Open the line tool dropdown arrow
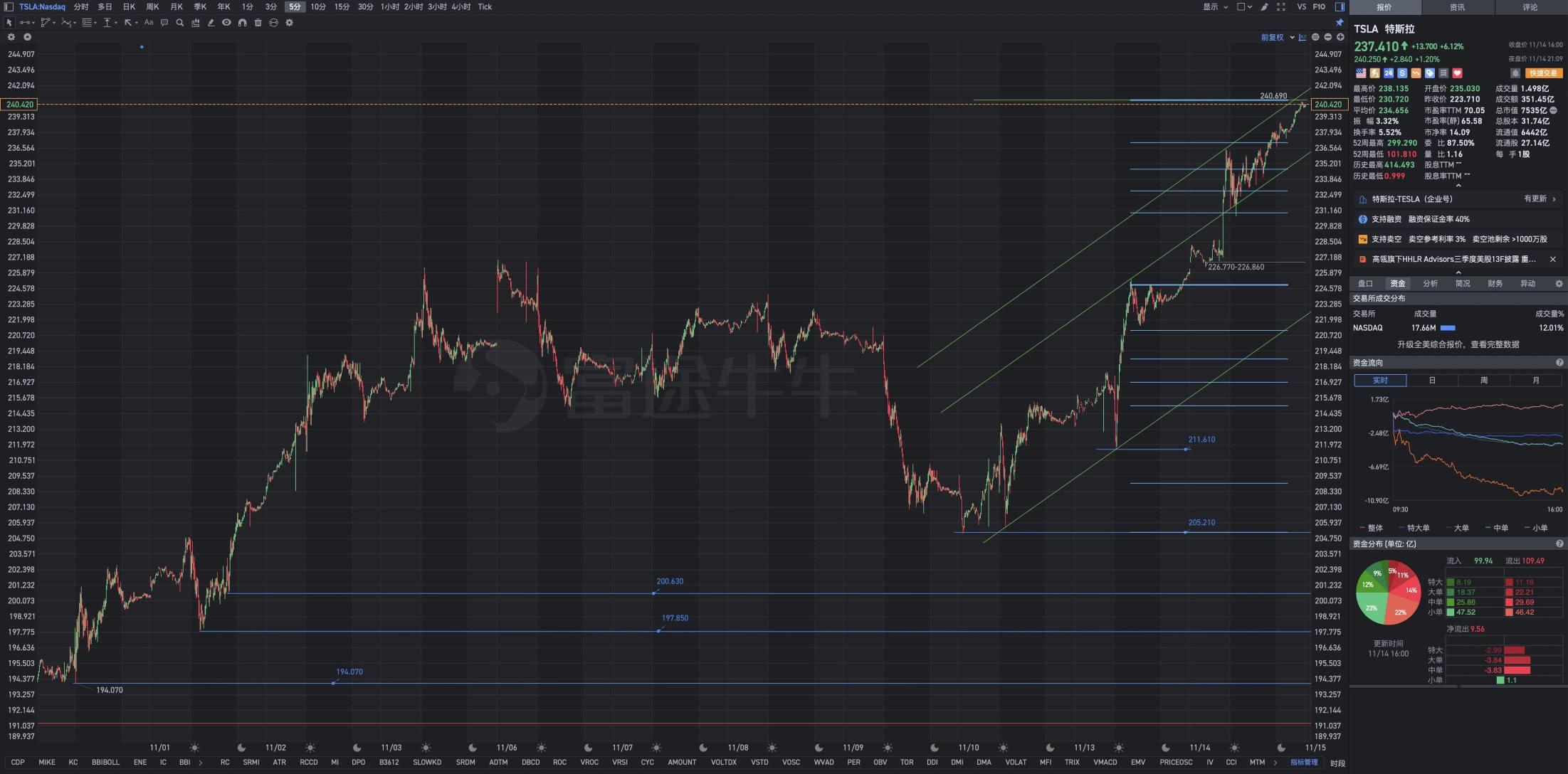This screenshot has width=1568, height=774. click(33, 23)
